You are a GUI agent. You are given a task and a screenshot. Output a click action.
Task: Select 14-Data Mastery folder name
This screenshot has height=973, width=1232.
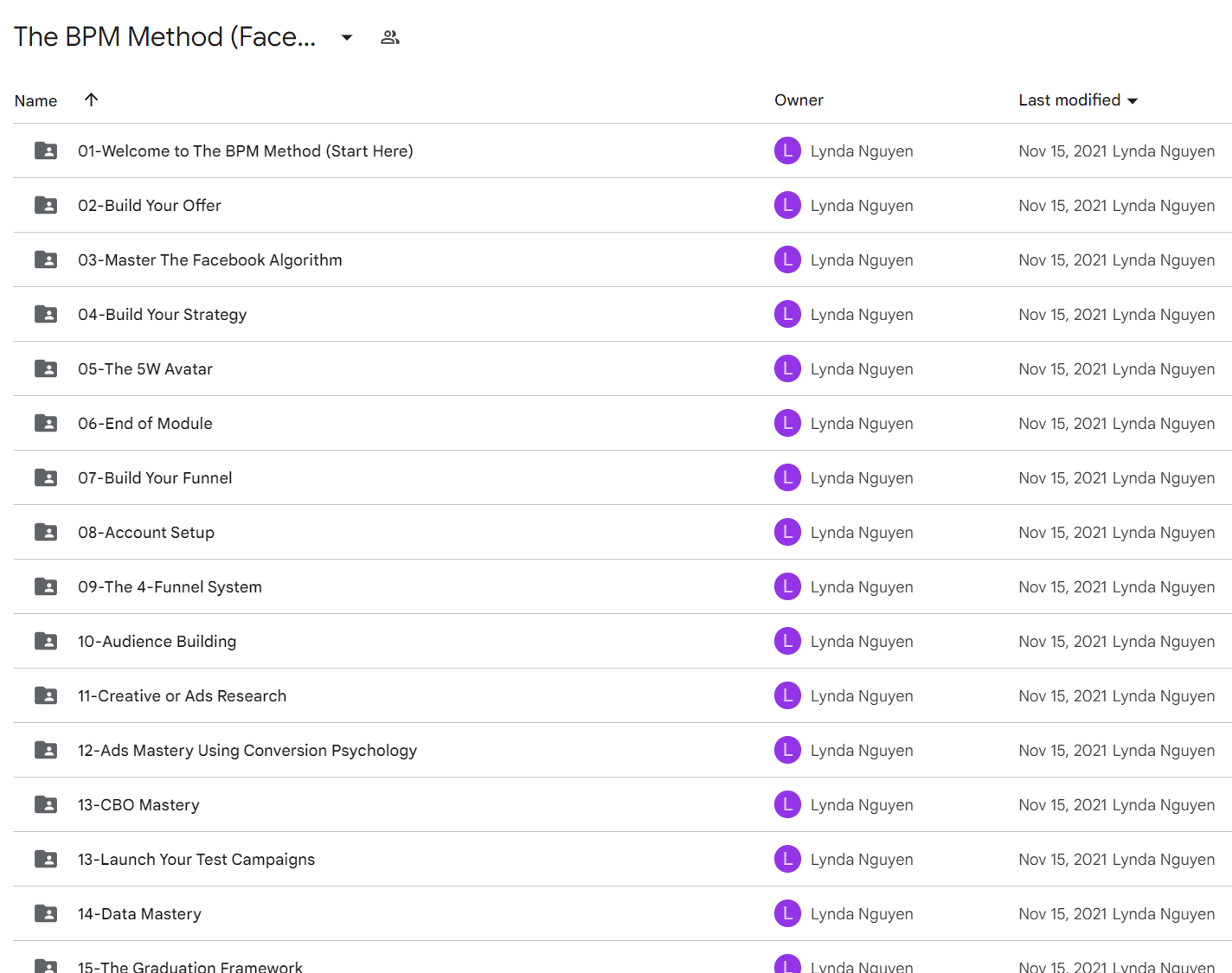coord(139,913)
